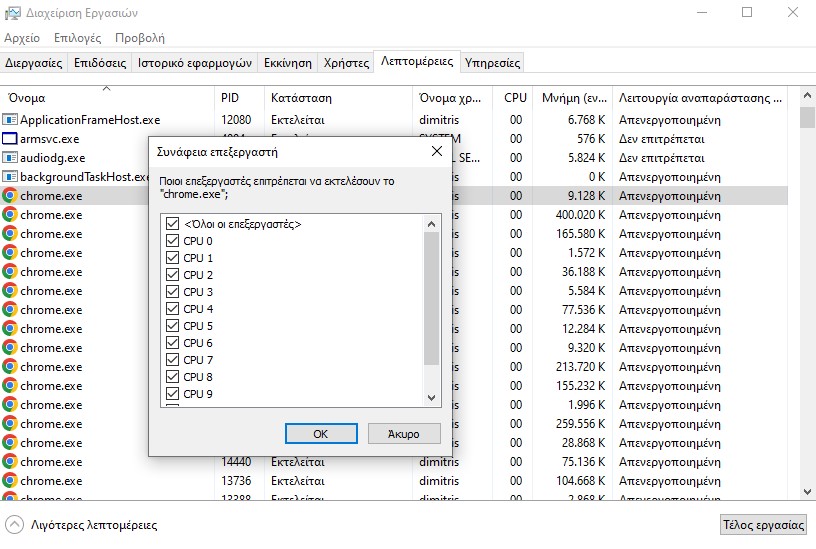The image size is (816, 549).
Task: Click Chrome icon of the 155.232 K row
Action: pyautogui.click(x=10, y=386)
